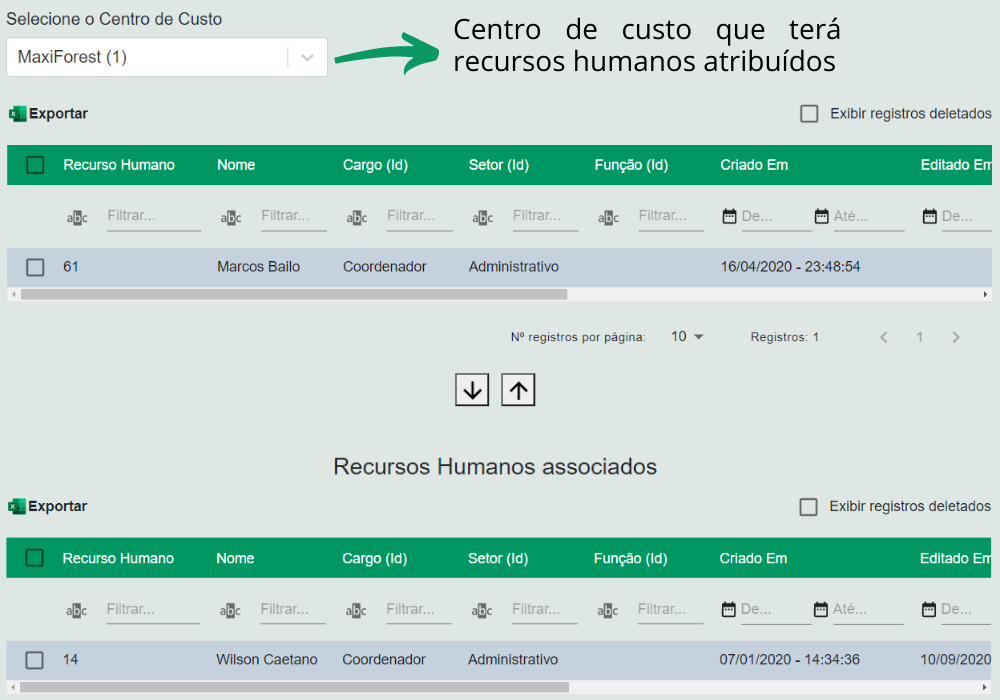1000x700 pixels.
Task: Go to the next page of records
Action: tap(956, 337)
